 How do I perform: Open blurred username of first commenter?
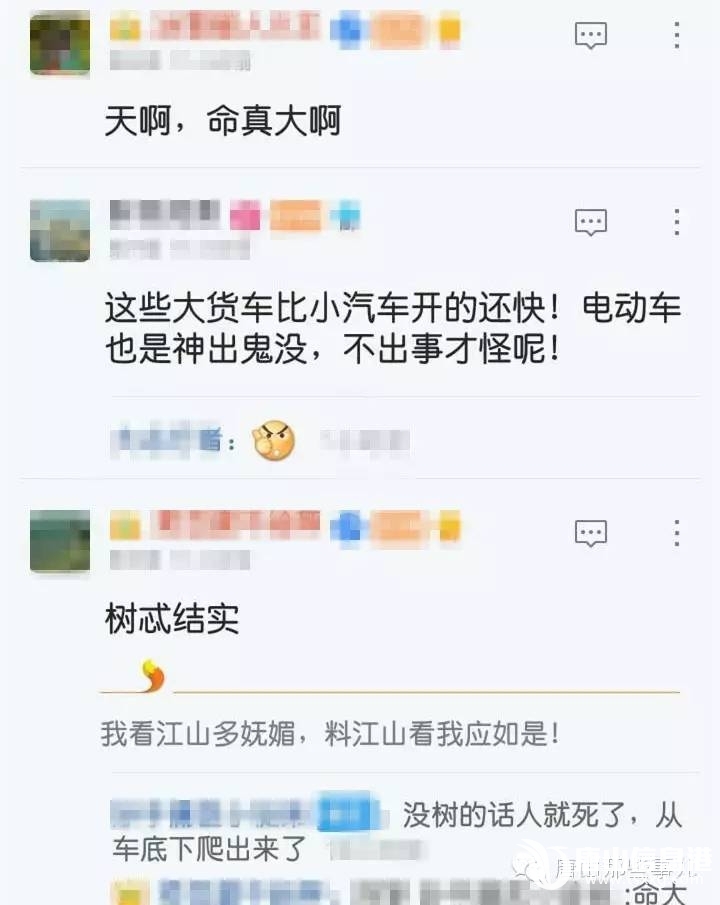point(234,28)
